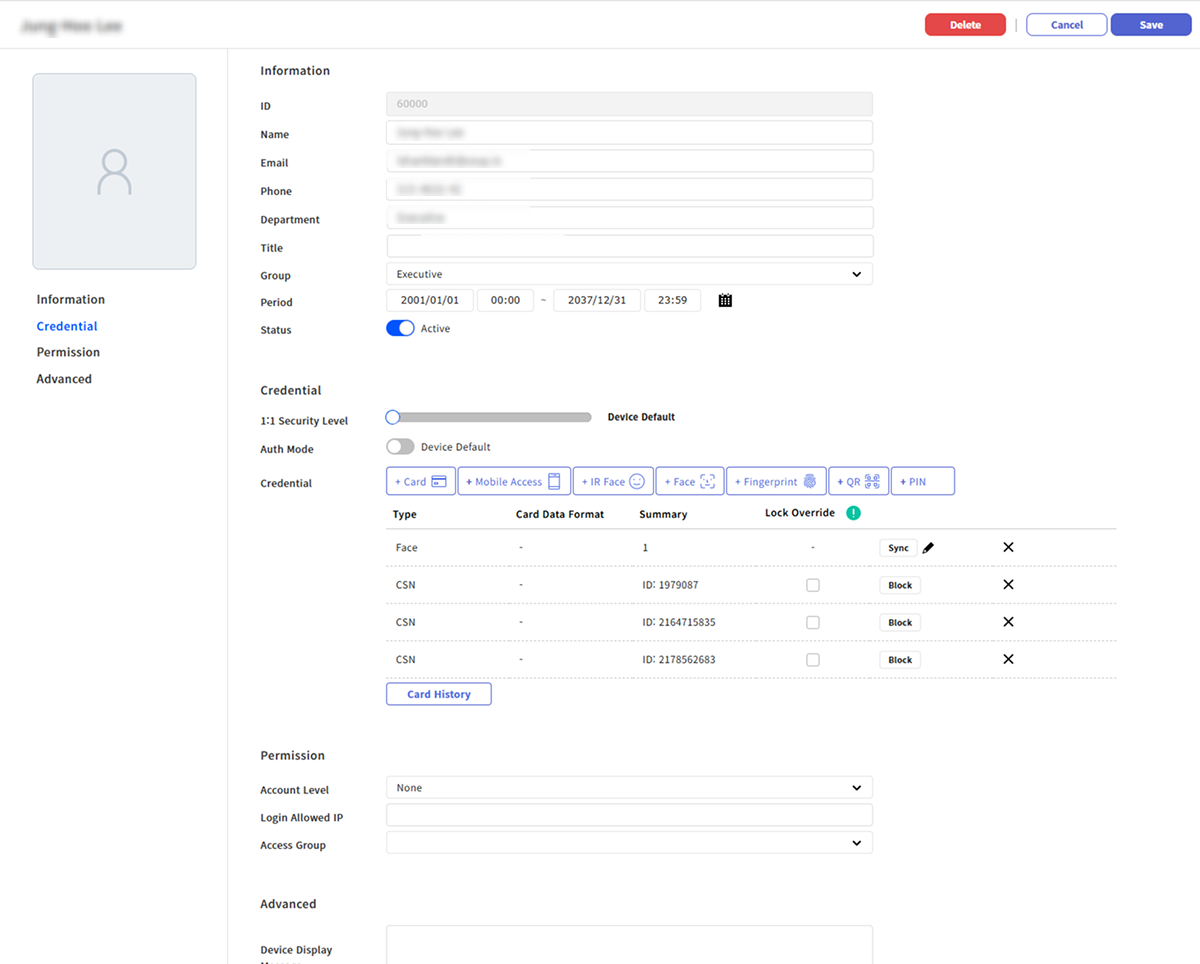Open the Access Group dropdown
Viewport: 1200px width, 964px height.
click(629, 843)
